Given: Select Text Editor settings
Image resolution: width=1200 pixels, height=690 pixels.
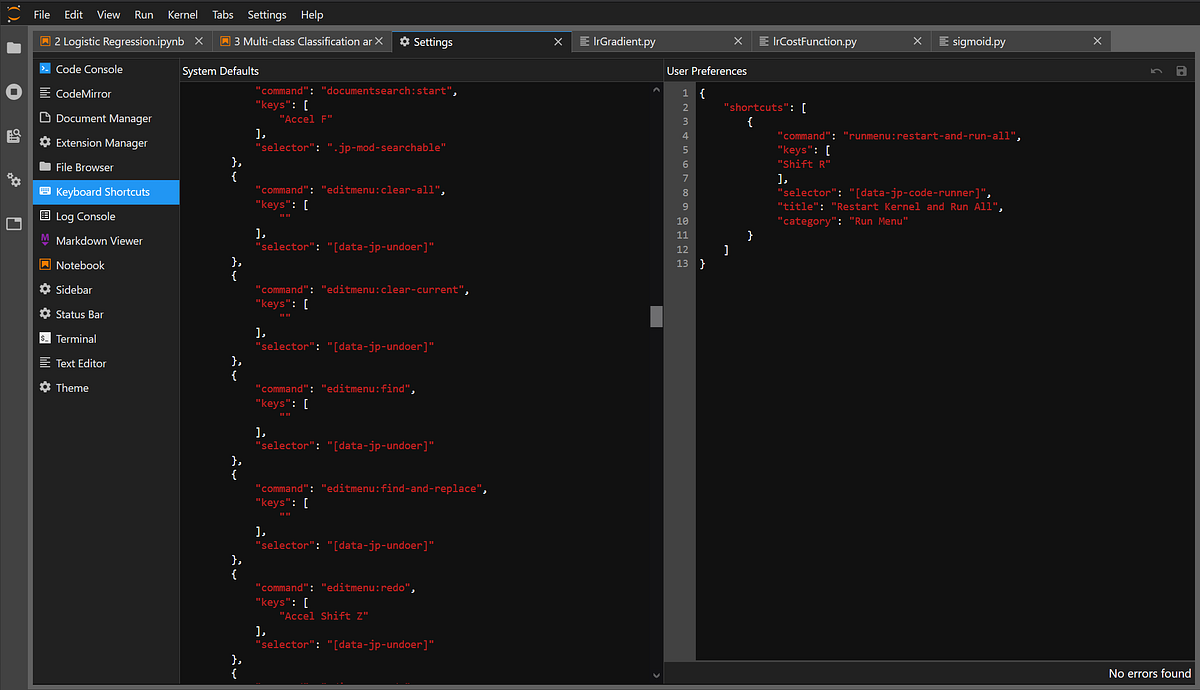Looking at the screenshot, I should click(106, 363).
